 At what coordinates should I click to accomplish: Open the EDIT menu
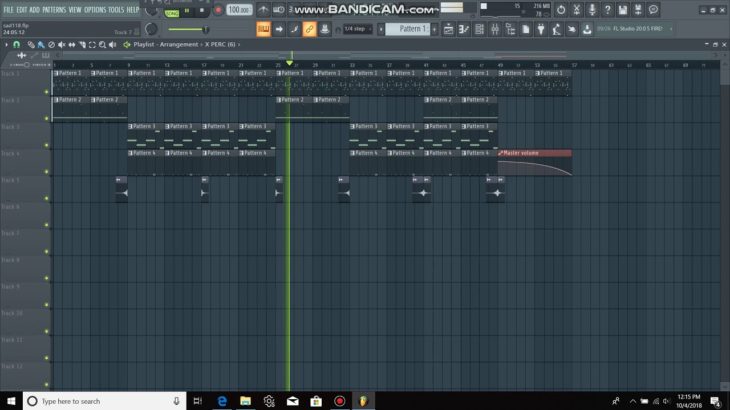[x=22, y=10]
